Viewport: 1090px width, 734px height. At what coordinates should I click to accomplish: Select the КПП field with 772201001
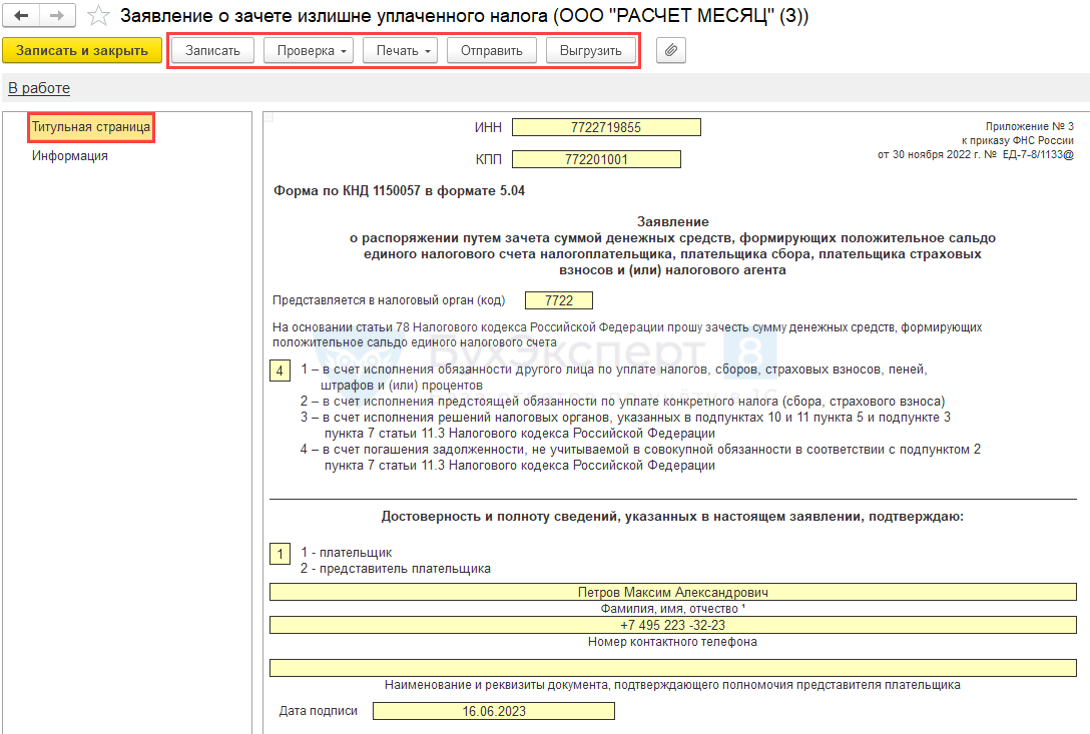596,159
